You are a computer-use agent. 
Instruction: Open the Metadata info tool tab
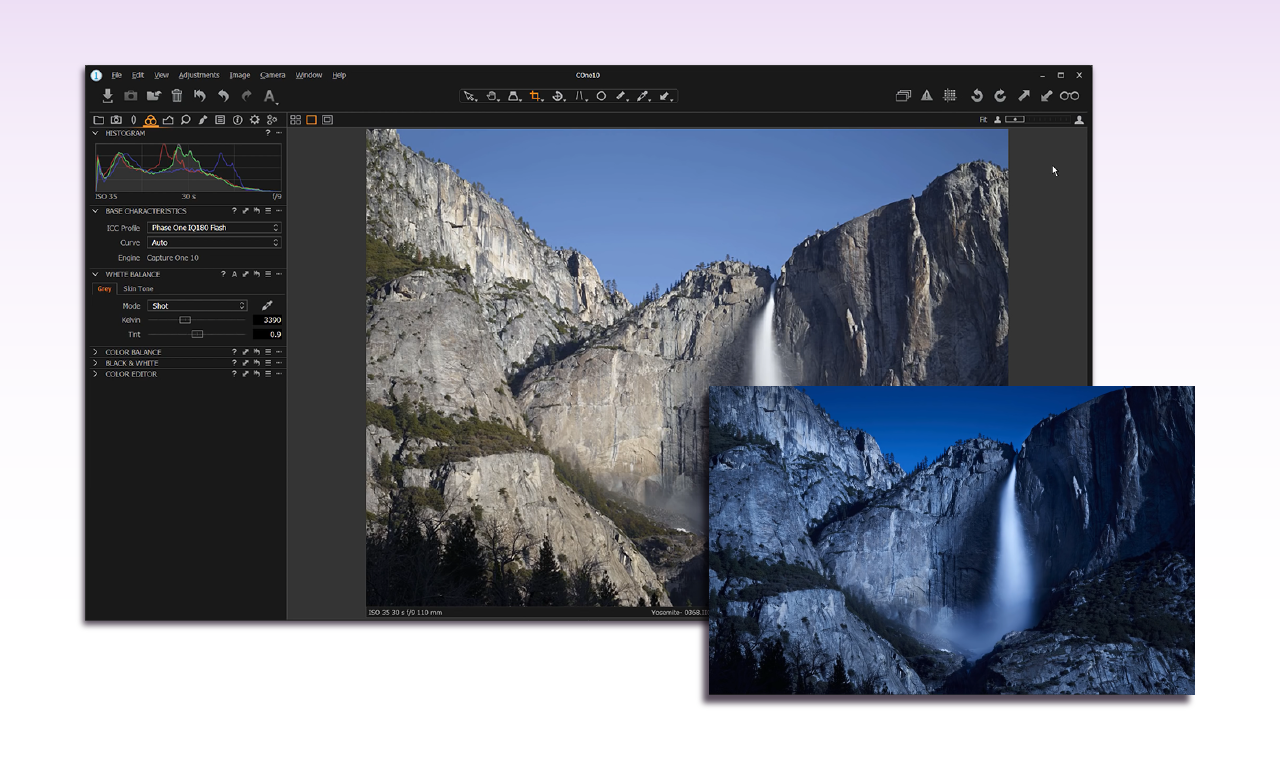pos(237,120)
